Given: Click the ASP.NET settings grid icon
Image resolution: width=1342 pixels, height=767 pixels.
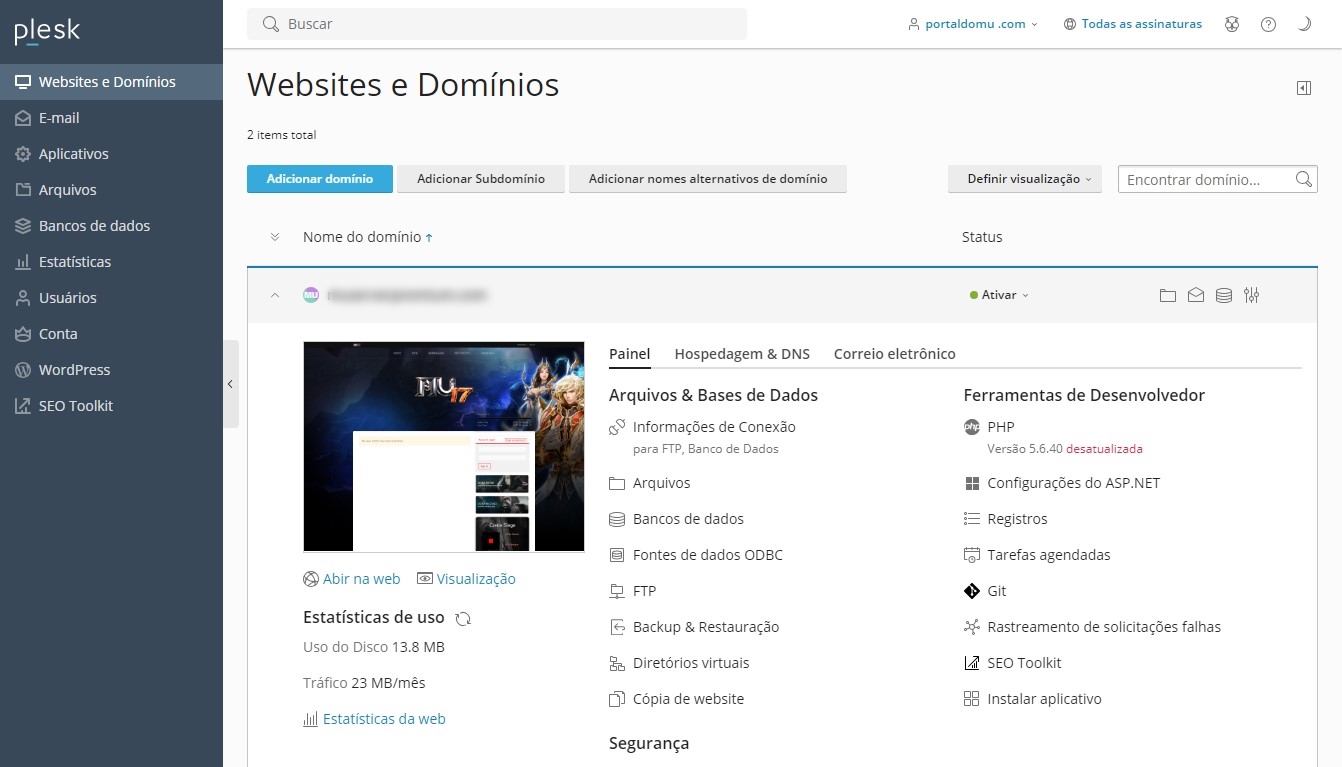Looking at the screenshot, I should (971, 483).
